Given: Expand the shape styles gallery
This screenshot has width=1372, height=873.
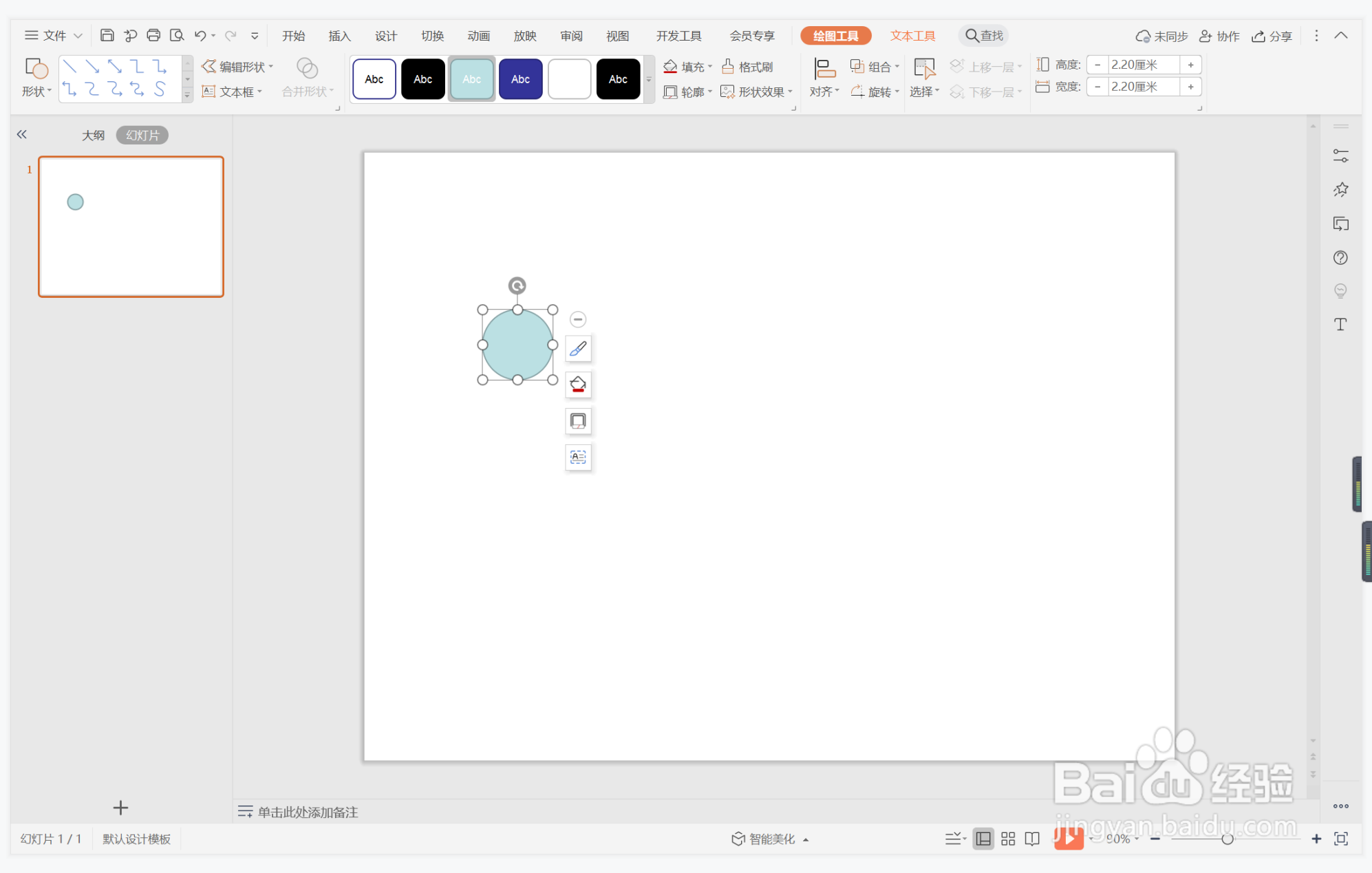Looking at the screenshot, I should point(649,79).
